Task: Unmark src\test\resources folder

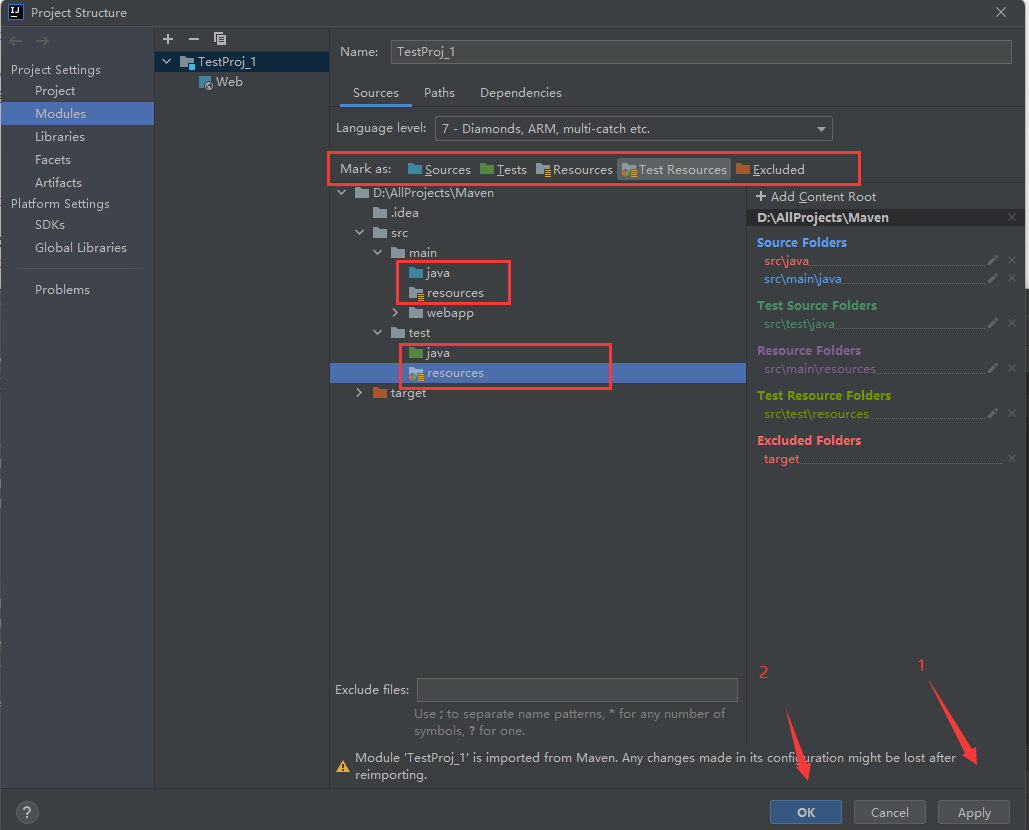Action: [1012, 413]
